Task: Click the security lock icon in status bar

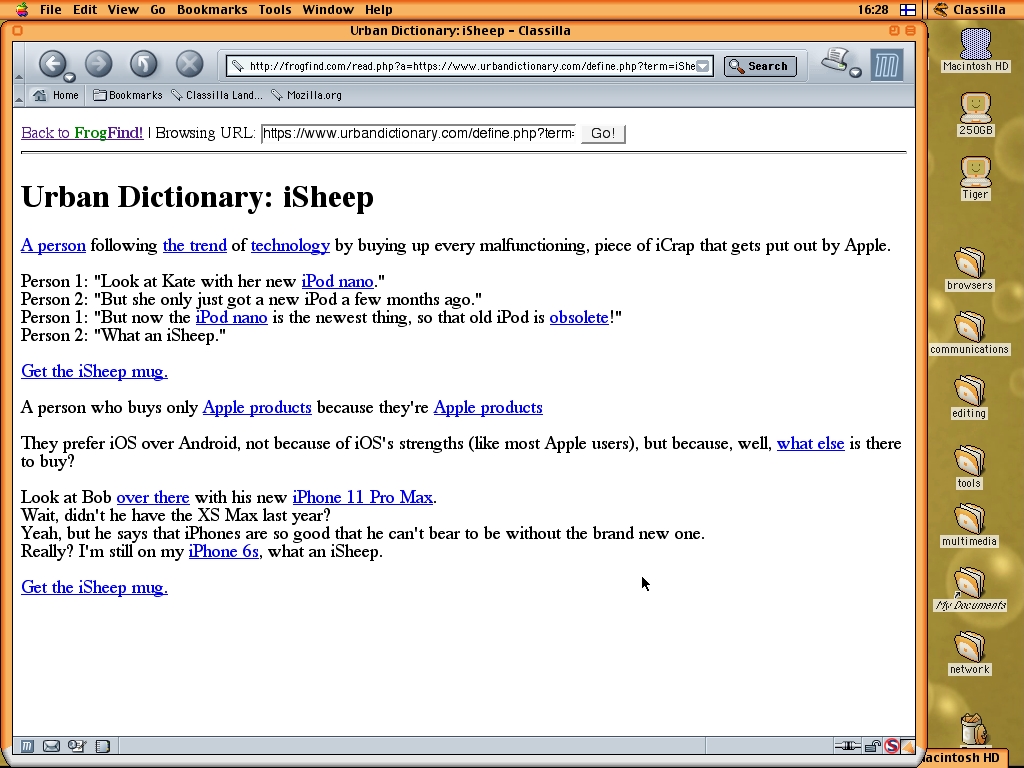Action: click(x=872, y=746)
